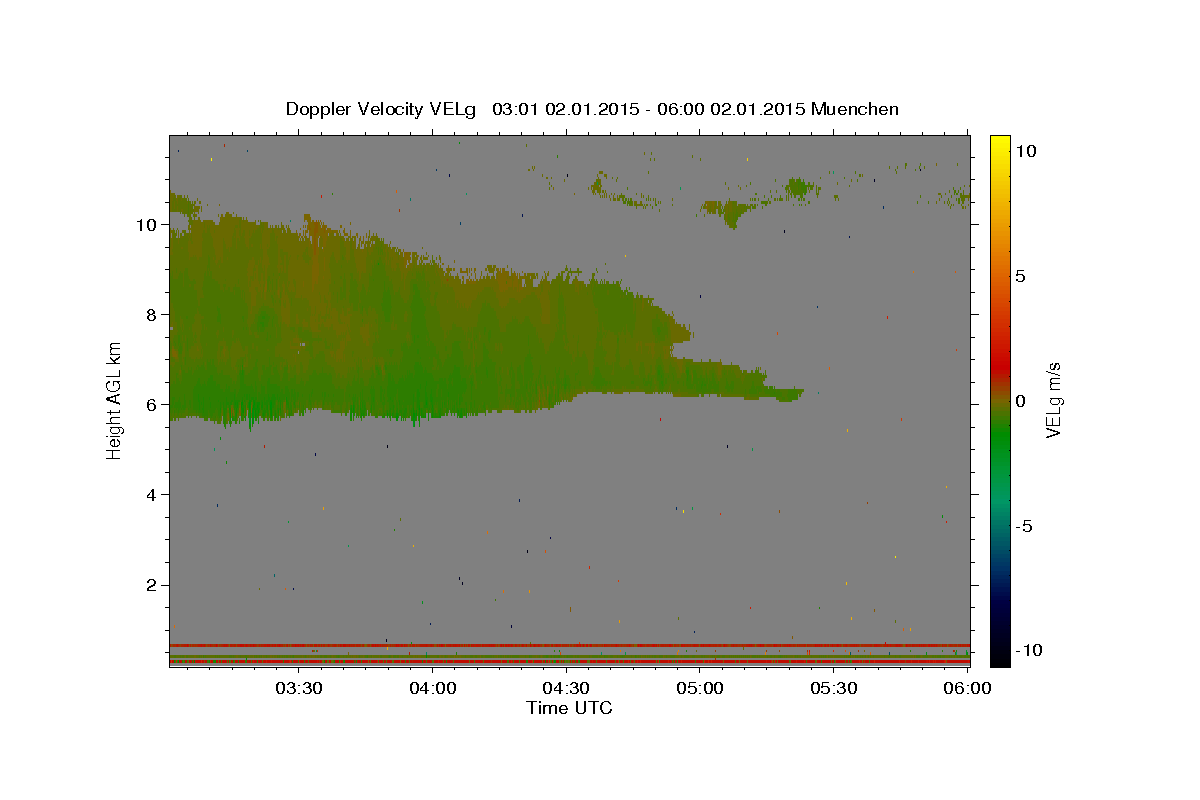Click the 'Time UTC' axis label
Image resolution: width=1200 pixels, height=800 pixels.
pos(569,708)
